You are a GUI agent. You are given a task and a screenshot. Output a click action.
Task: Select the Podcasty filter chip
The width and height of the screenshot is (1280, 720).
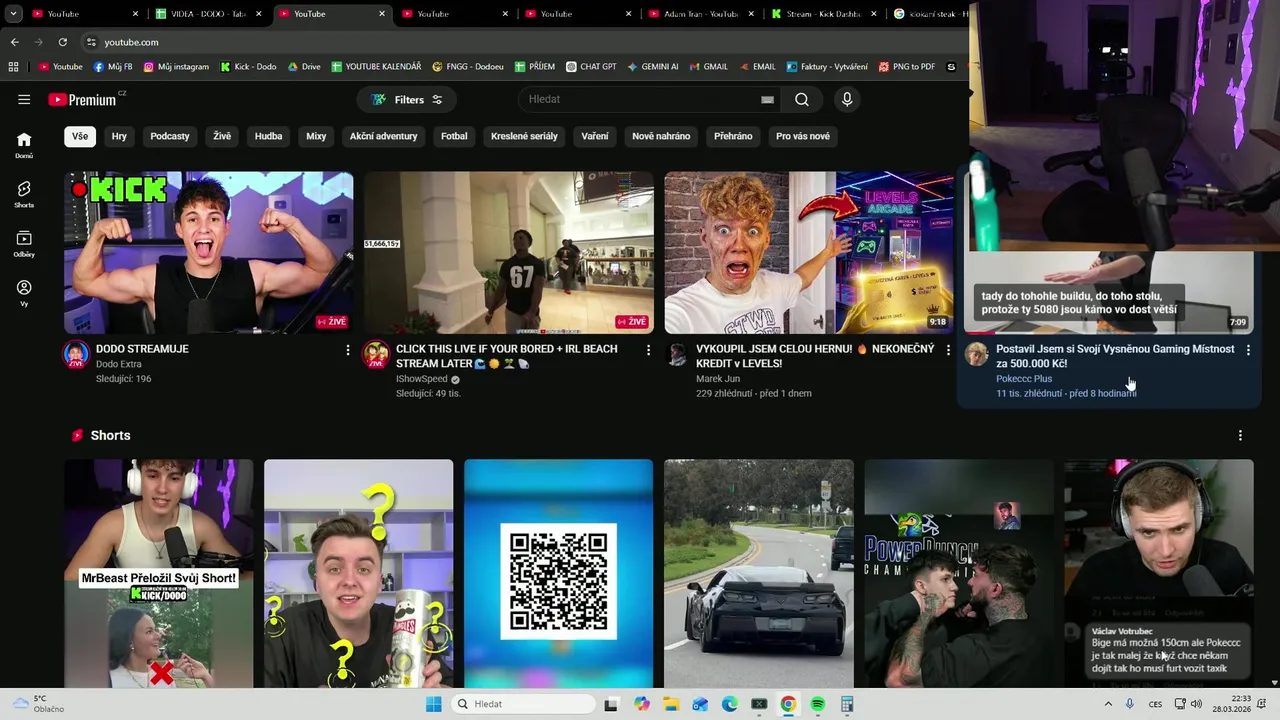pos(170,136)
